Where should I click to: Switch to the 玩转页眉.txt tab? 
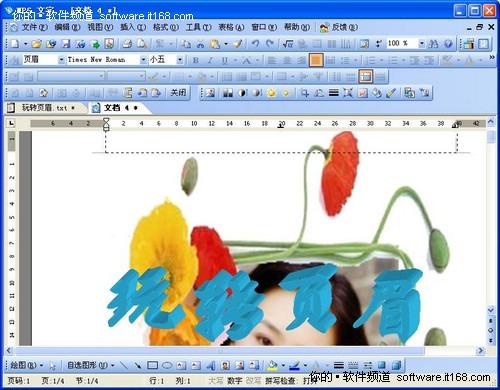point(44,108)
